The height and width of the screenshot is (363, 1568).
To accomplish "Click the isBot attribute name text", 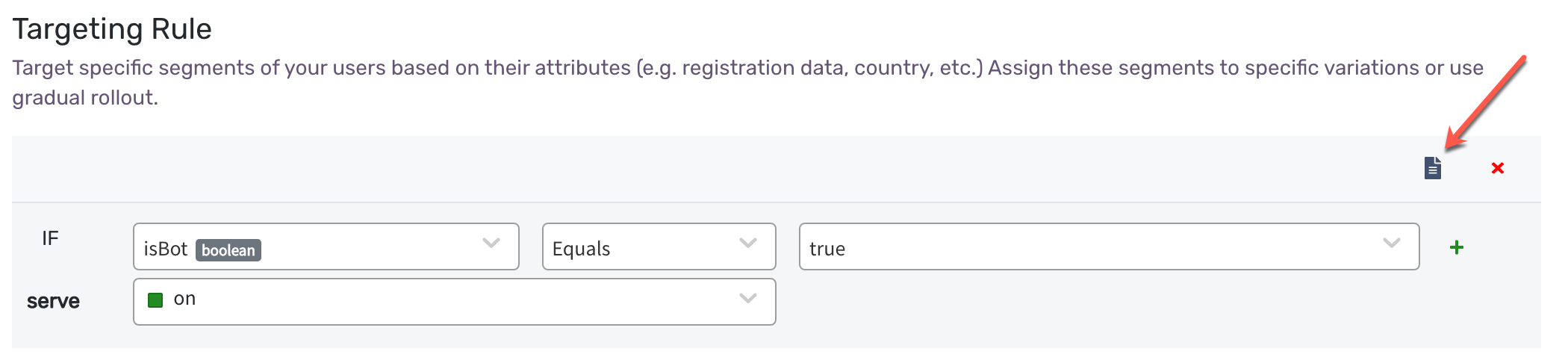I will [x=166, y=249].
